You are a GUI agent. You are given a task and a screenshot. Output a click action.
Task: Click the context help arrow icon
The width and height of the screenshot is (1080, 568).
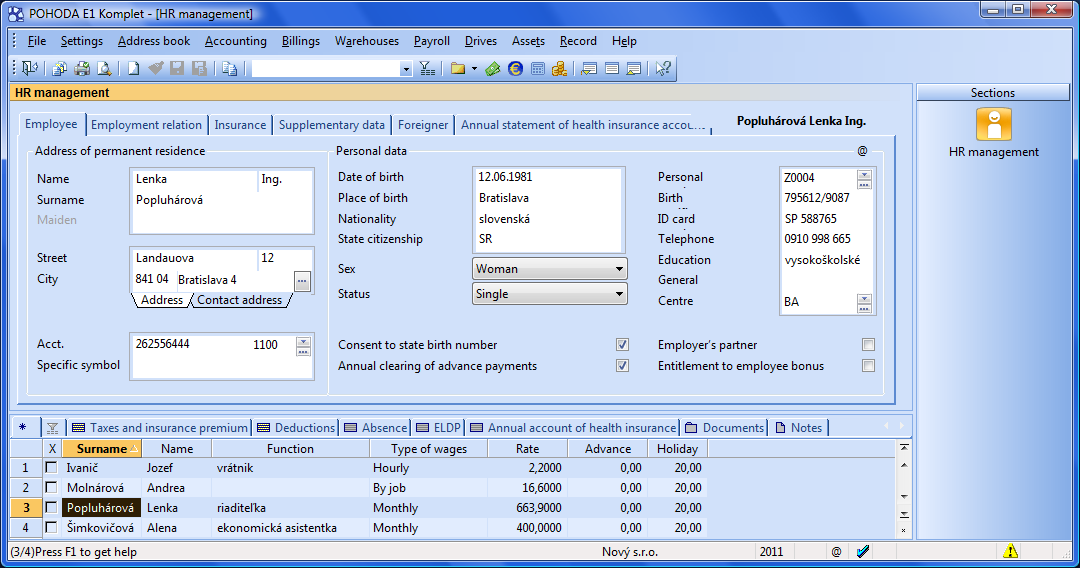[x=663, y=68]
